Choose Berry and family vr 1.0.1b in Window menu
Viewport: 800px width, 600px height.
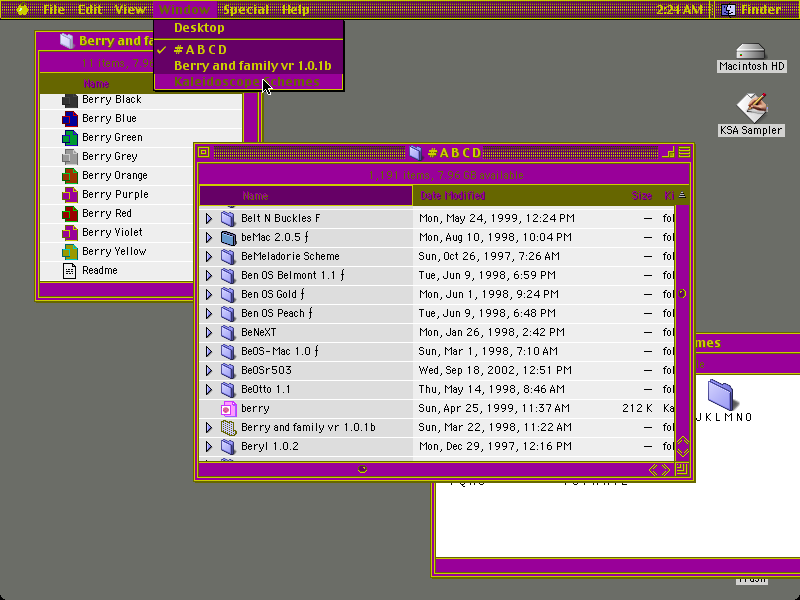tap(248, 66)
